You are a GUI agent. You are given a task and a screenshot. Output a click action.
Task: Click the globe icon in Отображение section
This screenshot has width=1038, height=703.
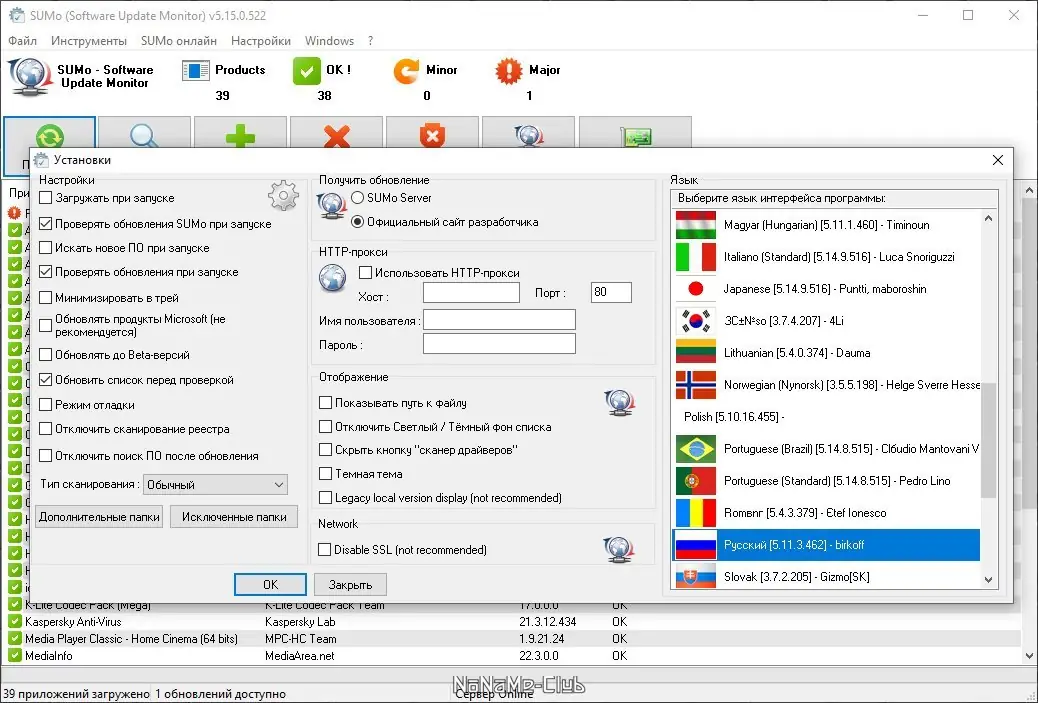pos(619,403)
